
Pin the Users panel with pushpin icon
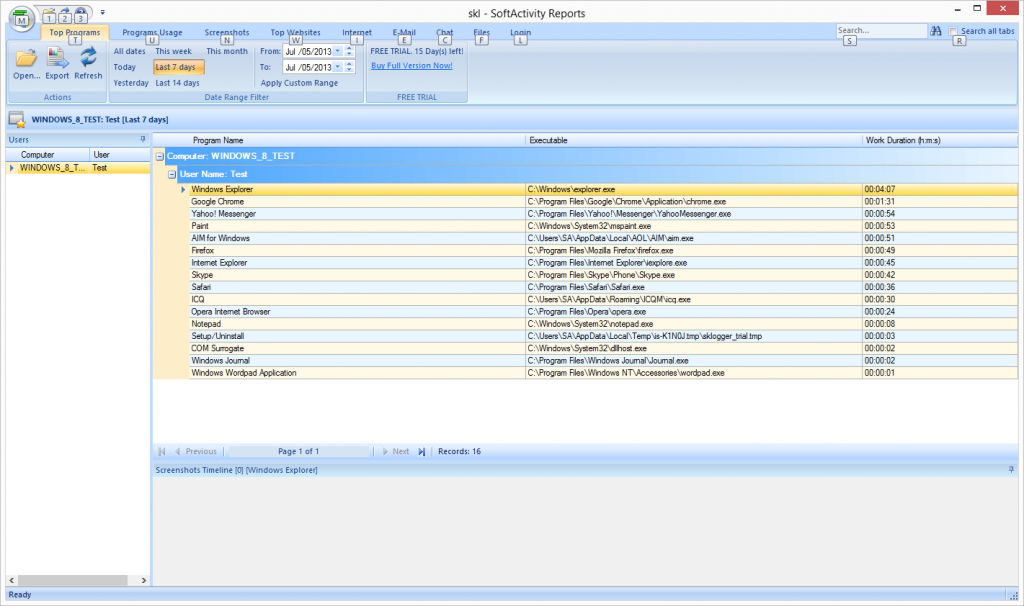pyautogui.click(x=143, y=139)
